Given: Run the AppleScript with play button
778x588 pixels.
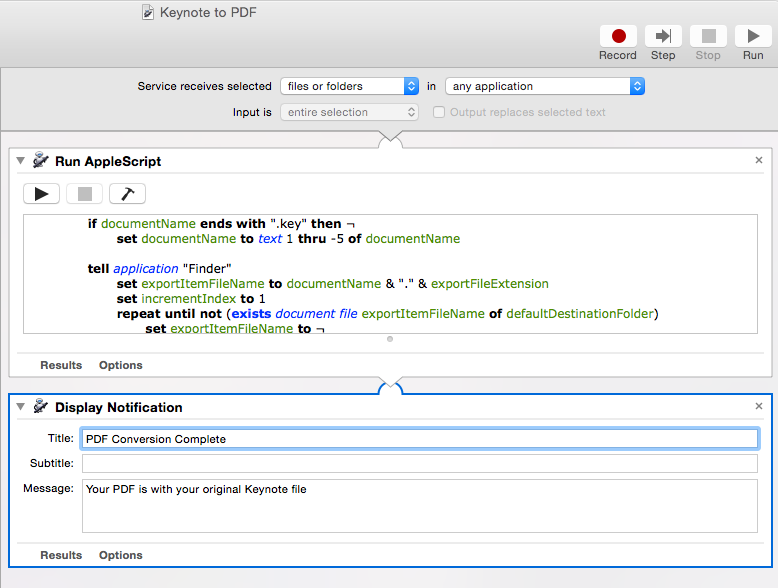Looking at the screenshot, I should (x=42, y=194).
